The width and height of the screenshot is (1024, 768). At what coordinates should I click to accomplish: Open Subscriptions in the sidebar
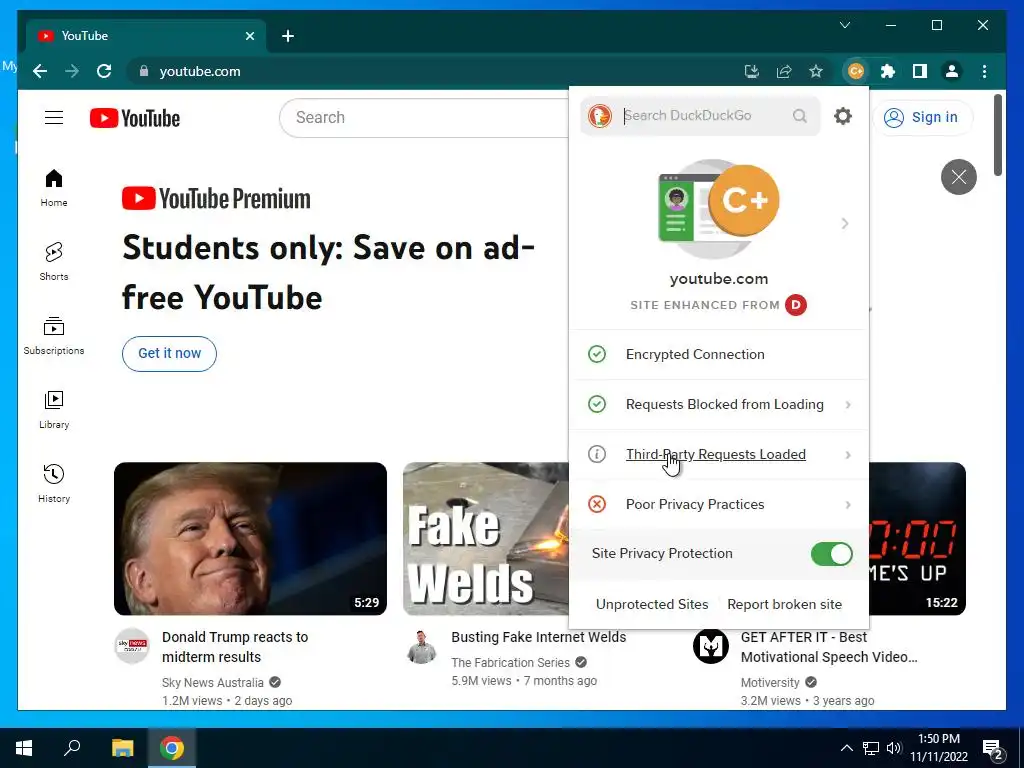tap(54, 336)
